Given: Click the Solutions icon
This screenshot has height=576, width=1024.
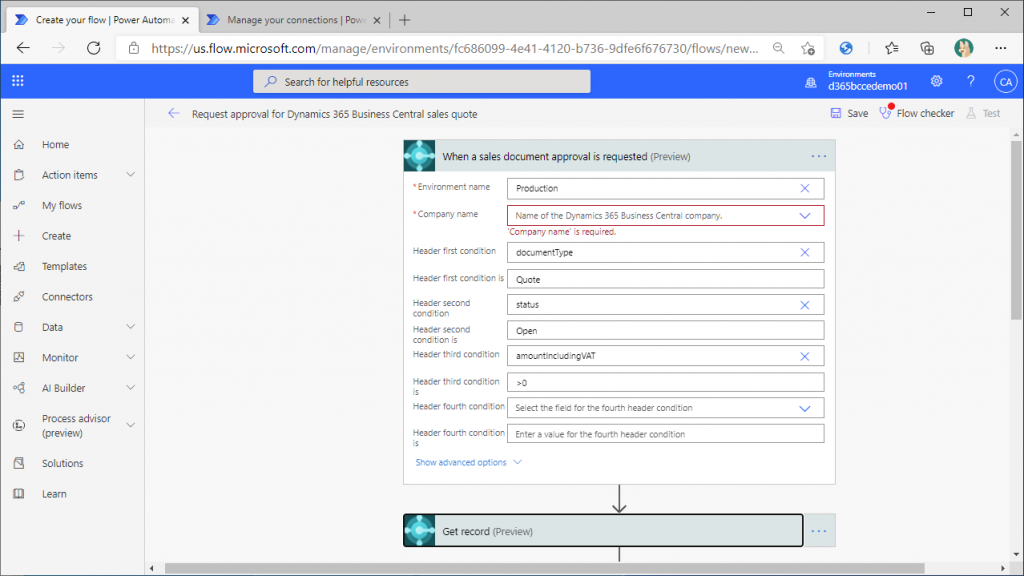Looking at the screenshot, I should (19, 463).
